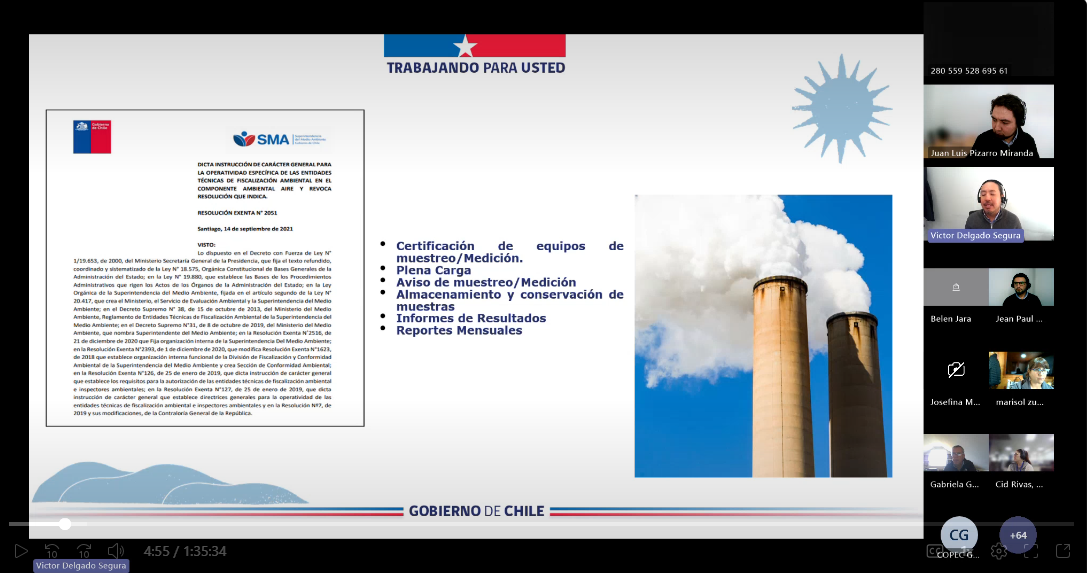The height and width of the screenshot is (573, 1087).
Task: Click the phone participant 280 559 528 695 61
Action: point(989,39)
